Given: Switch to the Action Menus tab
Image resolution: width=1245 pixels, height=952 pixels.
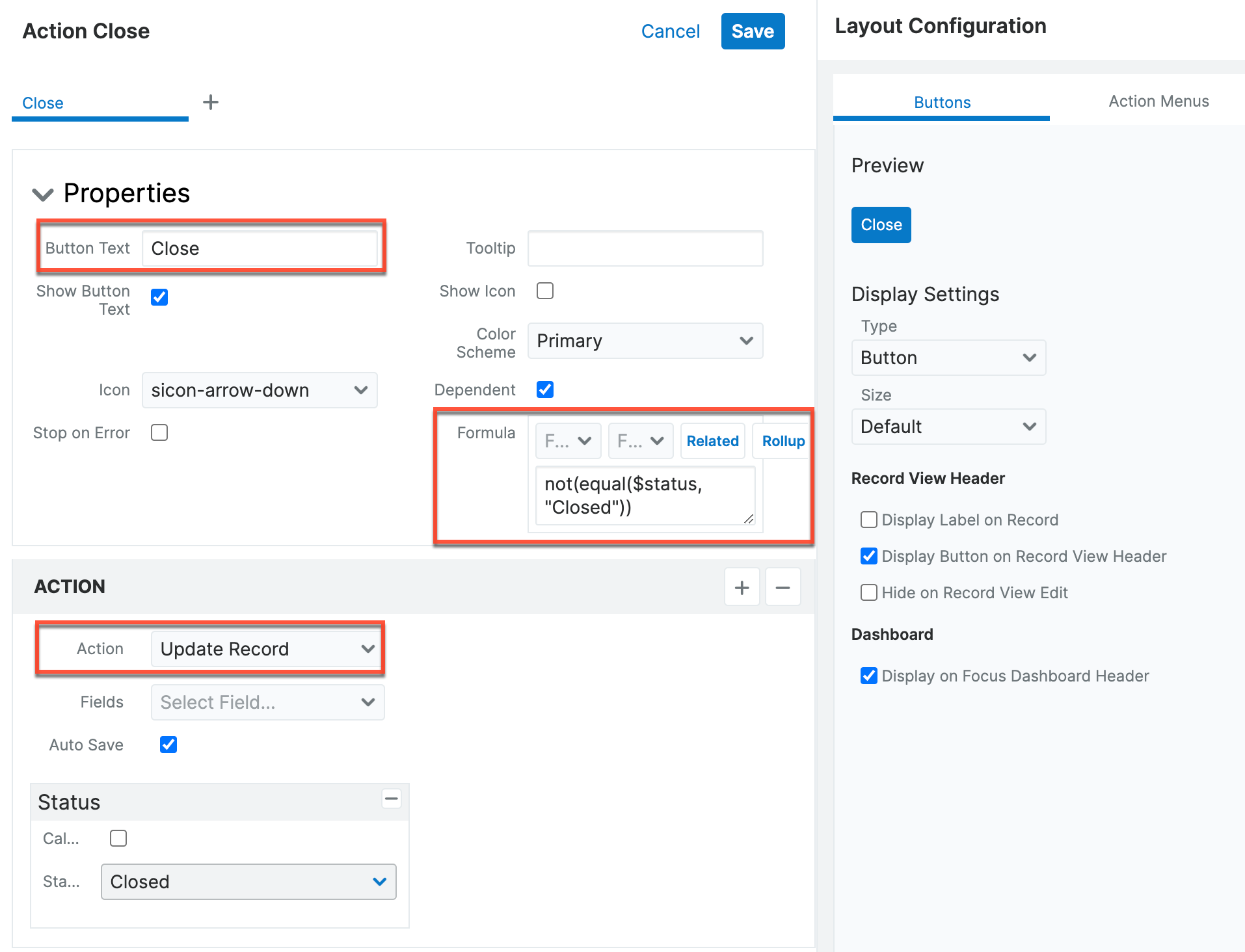Looking at the screenshot, I should [x=1158, y=101].
